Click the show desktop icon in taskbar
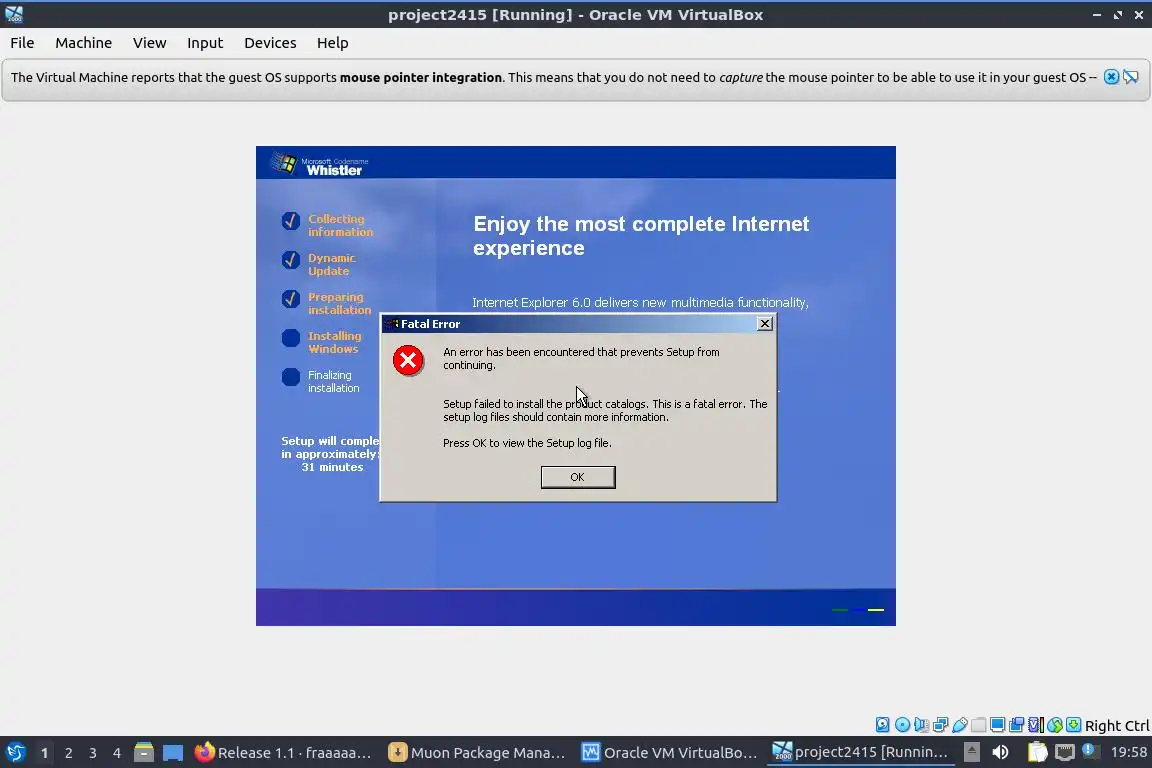1152x768 pixels. [173, 753]
